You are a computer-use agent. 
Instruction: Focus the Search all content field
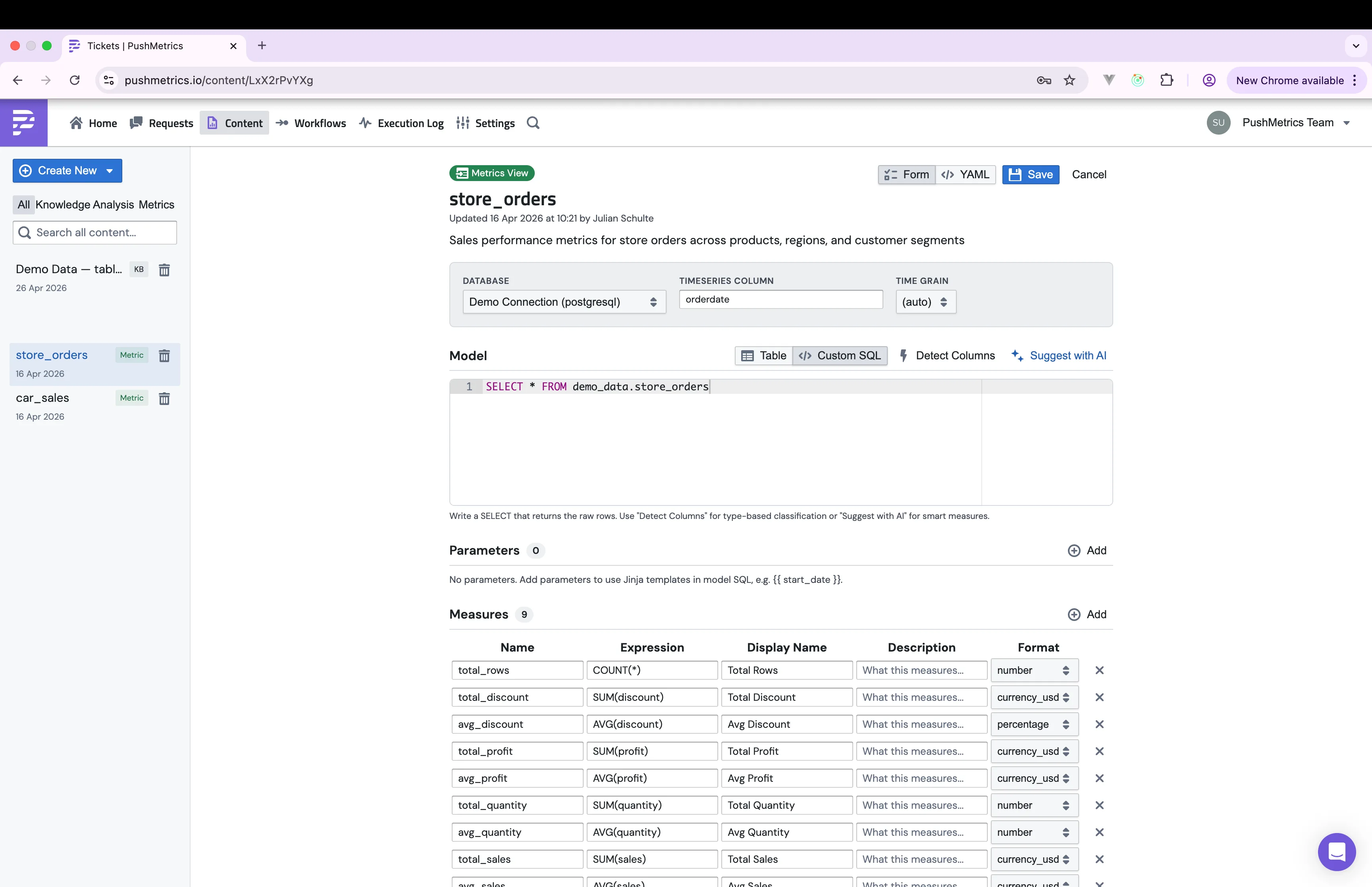(94, 233)
